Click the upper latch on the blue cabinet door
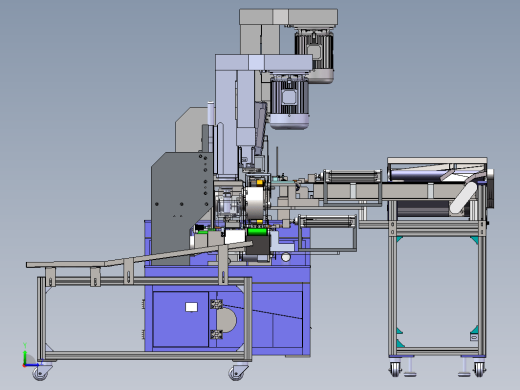This screenshot has height=390, width=520. point(216,304)
